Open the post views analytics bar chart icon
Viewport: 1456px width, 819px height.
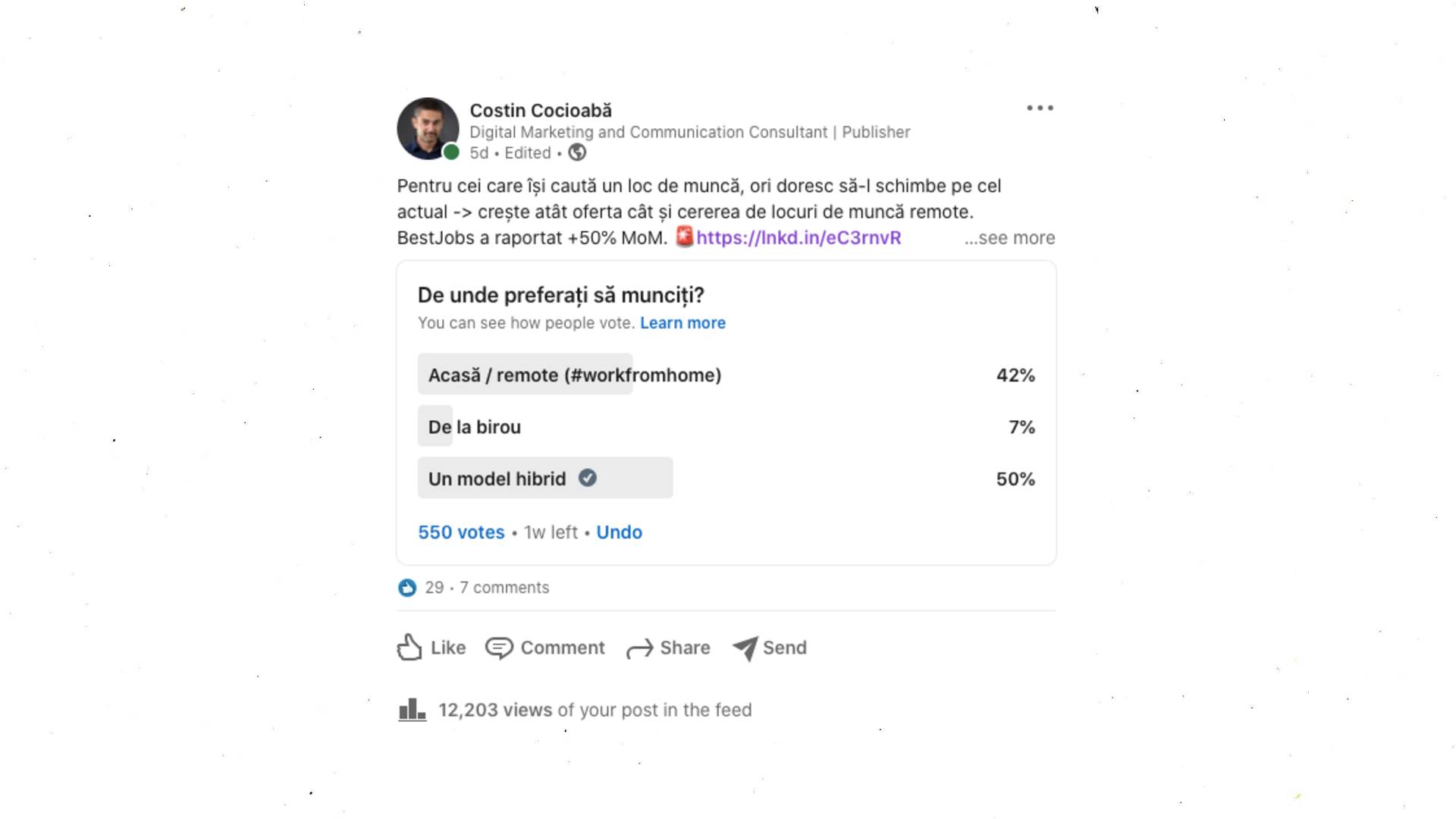point(412,710)
